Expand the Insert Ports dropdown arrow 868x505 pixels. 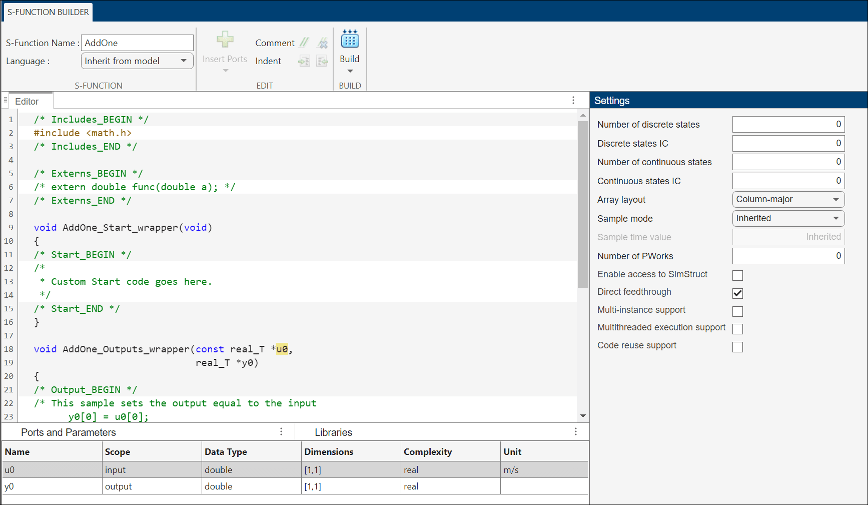pos(225,71)
